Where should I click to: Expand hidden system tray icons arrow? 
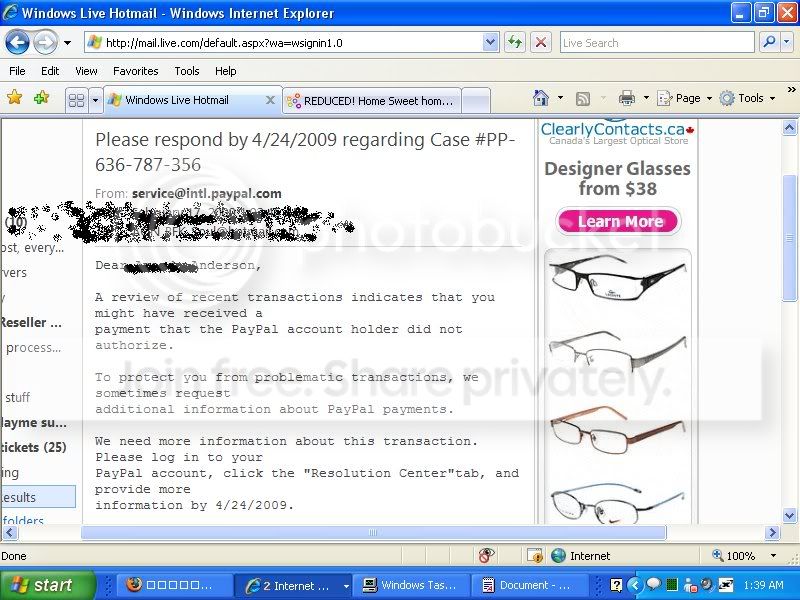pyautogui.click(x=634, y=585)
